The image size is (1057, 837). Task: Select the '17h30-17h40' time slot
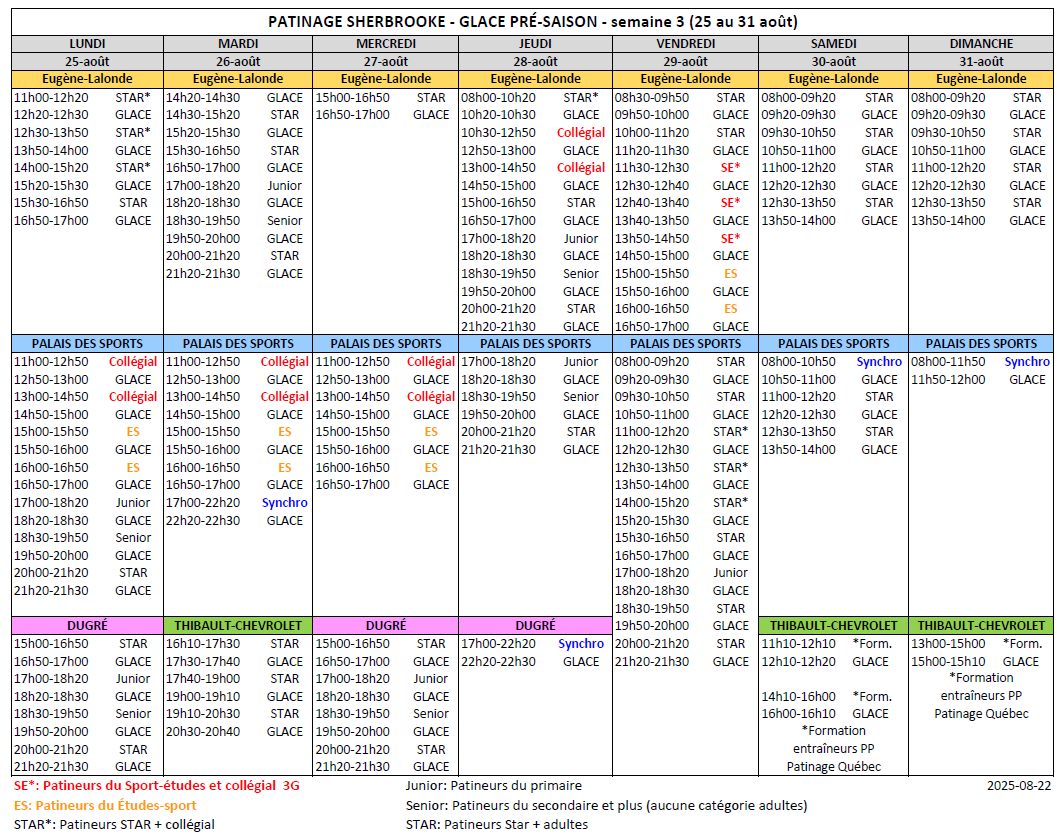click(203, 662)
